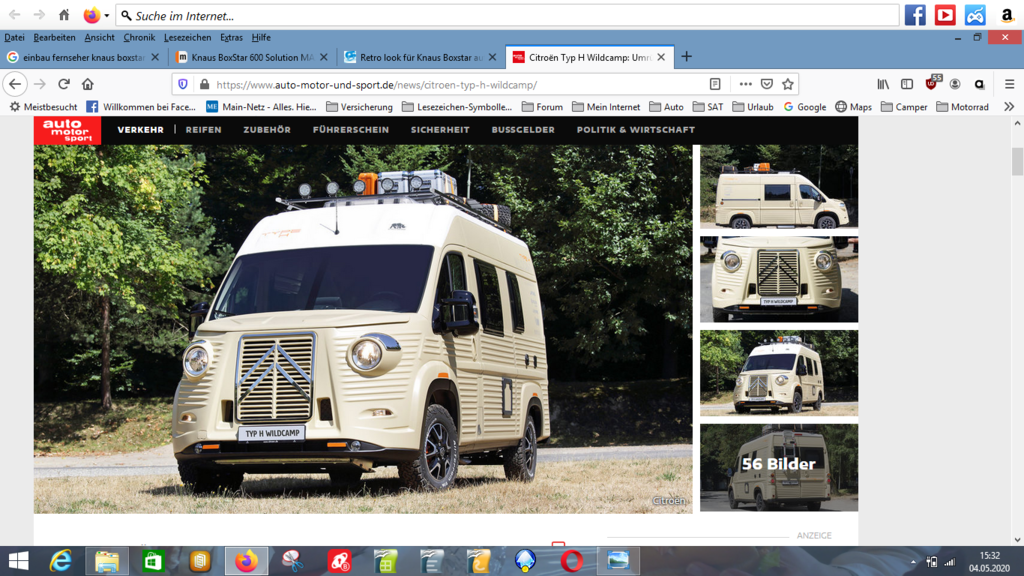This screenshot has height=576, width=1024.
Task: Expand Forum bookmark folder
Action: tap(542, 106)
